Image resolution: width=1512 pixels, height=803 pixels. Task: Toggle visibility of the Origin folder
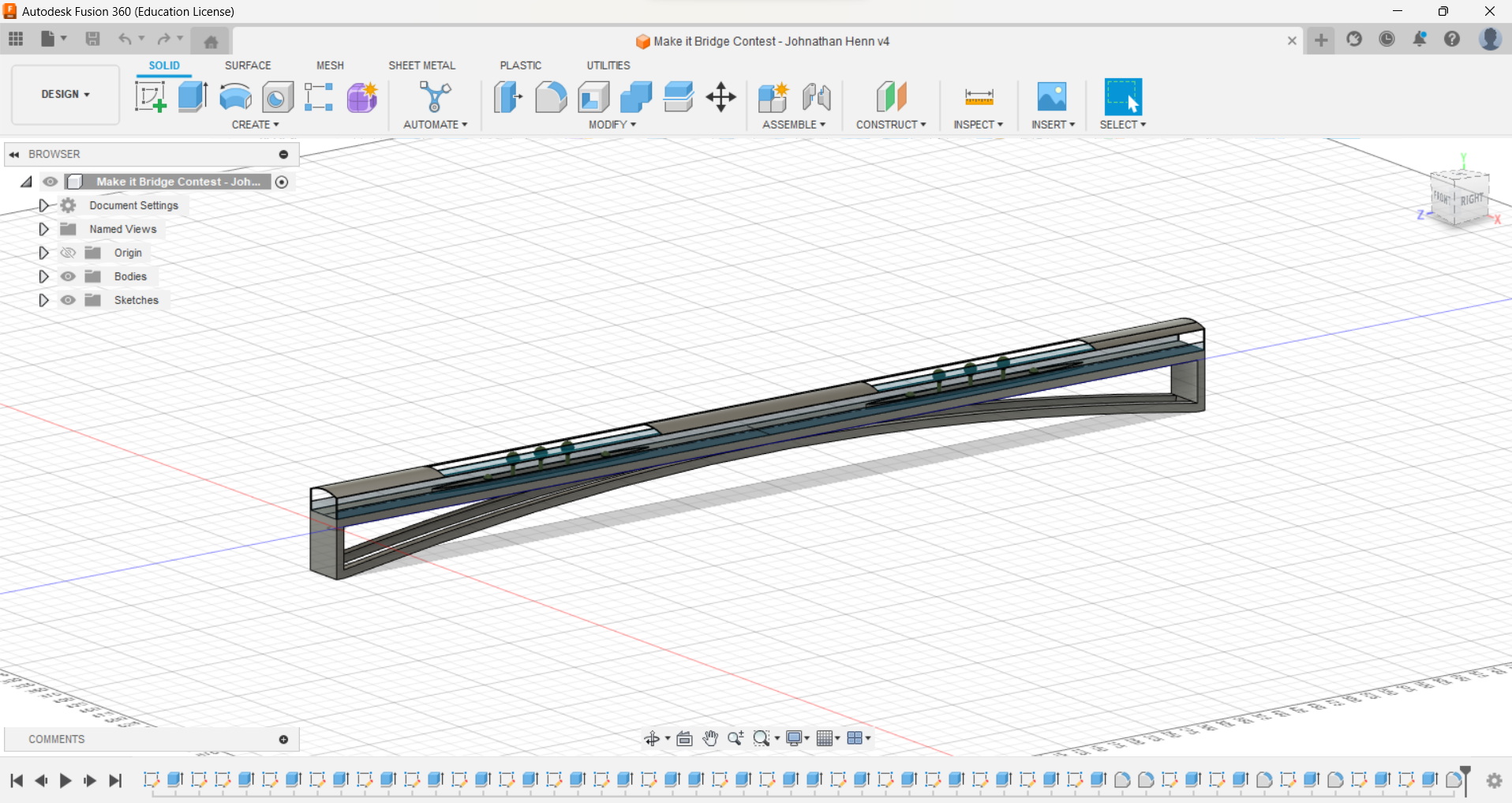[x=68, y=252]
